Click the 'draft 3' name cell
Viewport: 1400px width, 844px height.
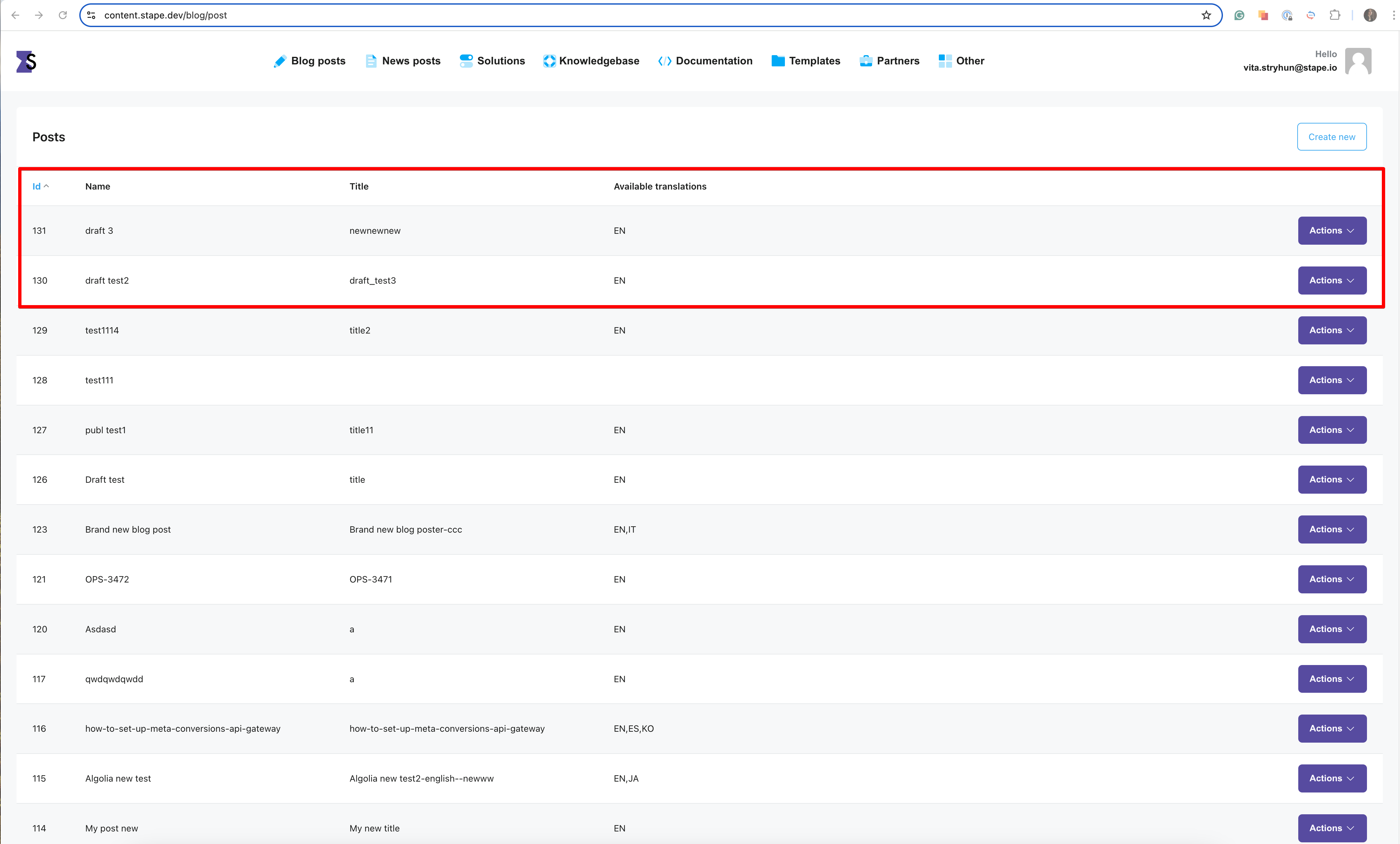(x=99, y=230)
